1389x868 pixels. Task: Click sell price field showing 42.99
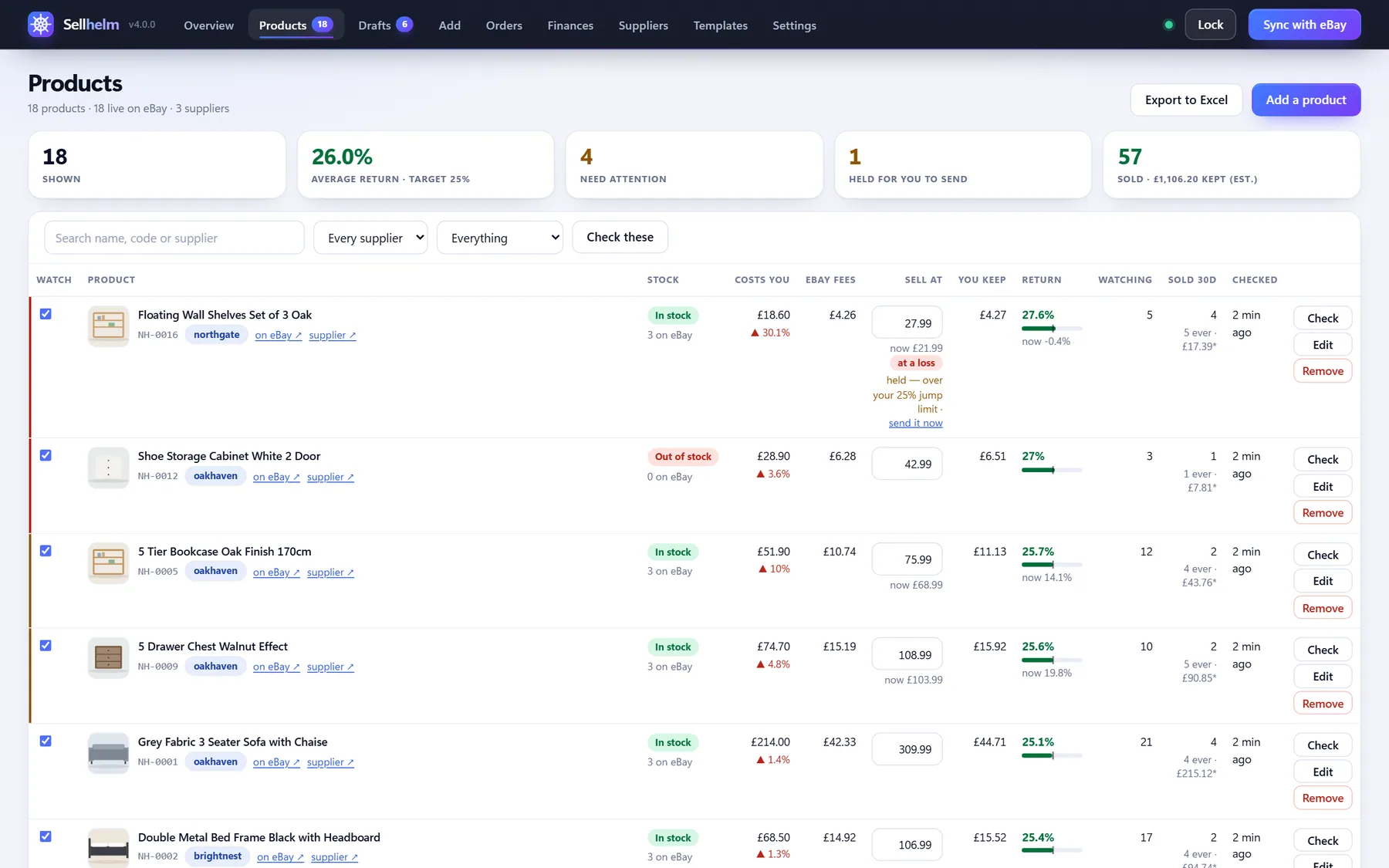(907, 464)
